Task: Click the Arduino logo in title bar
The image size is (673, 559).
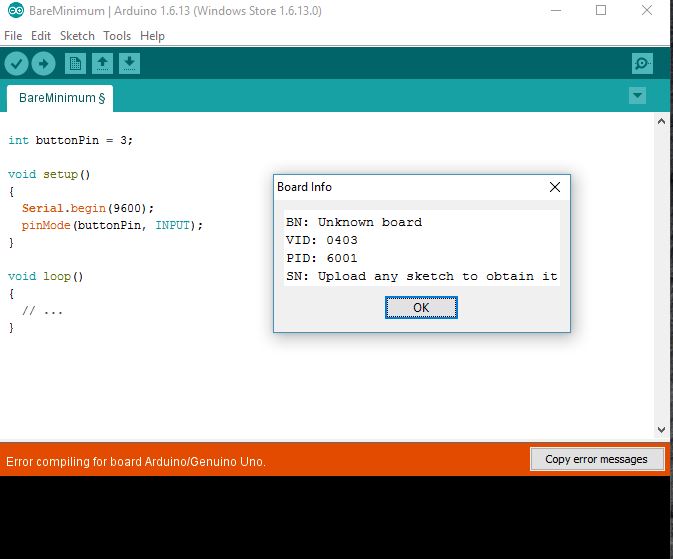Action: (x=16, y=10)
